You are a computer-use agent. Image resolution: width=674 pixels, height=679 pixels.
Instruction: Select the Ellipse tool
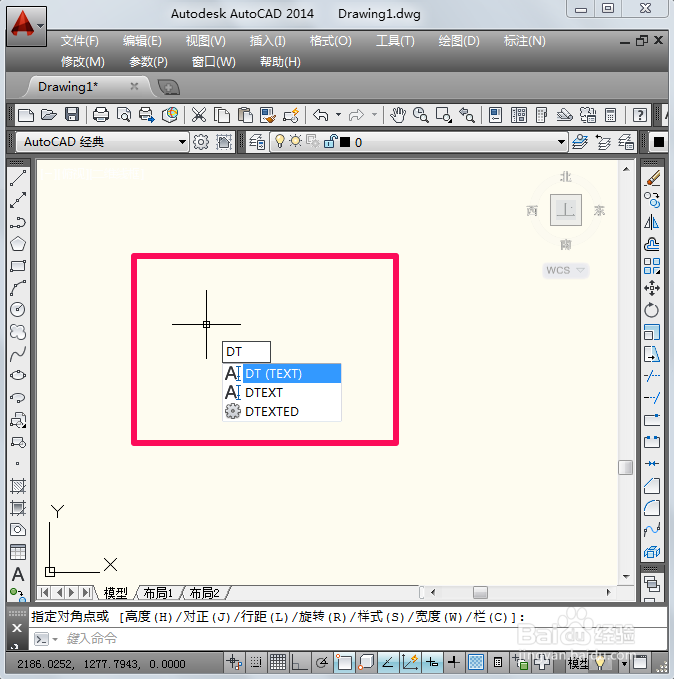[x=18, y=375]
